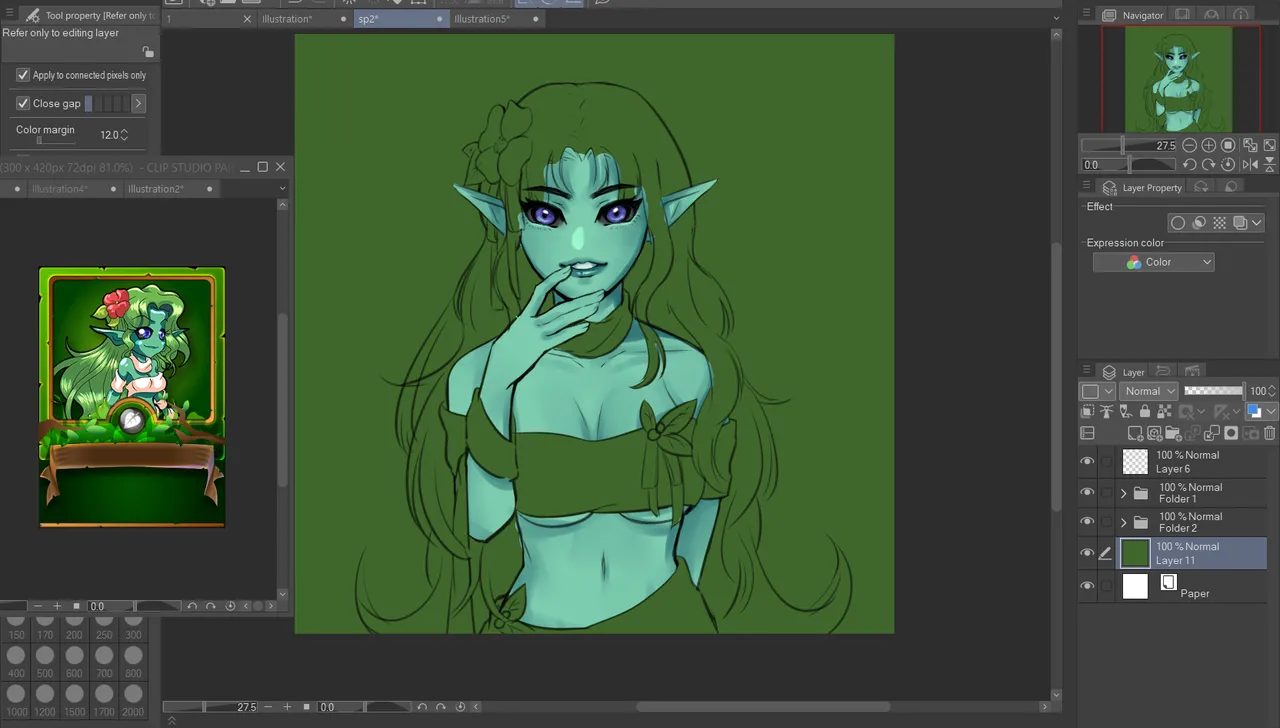Open blending mode Normal dropdown

(1148, 391)
